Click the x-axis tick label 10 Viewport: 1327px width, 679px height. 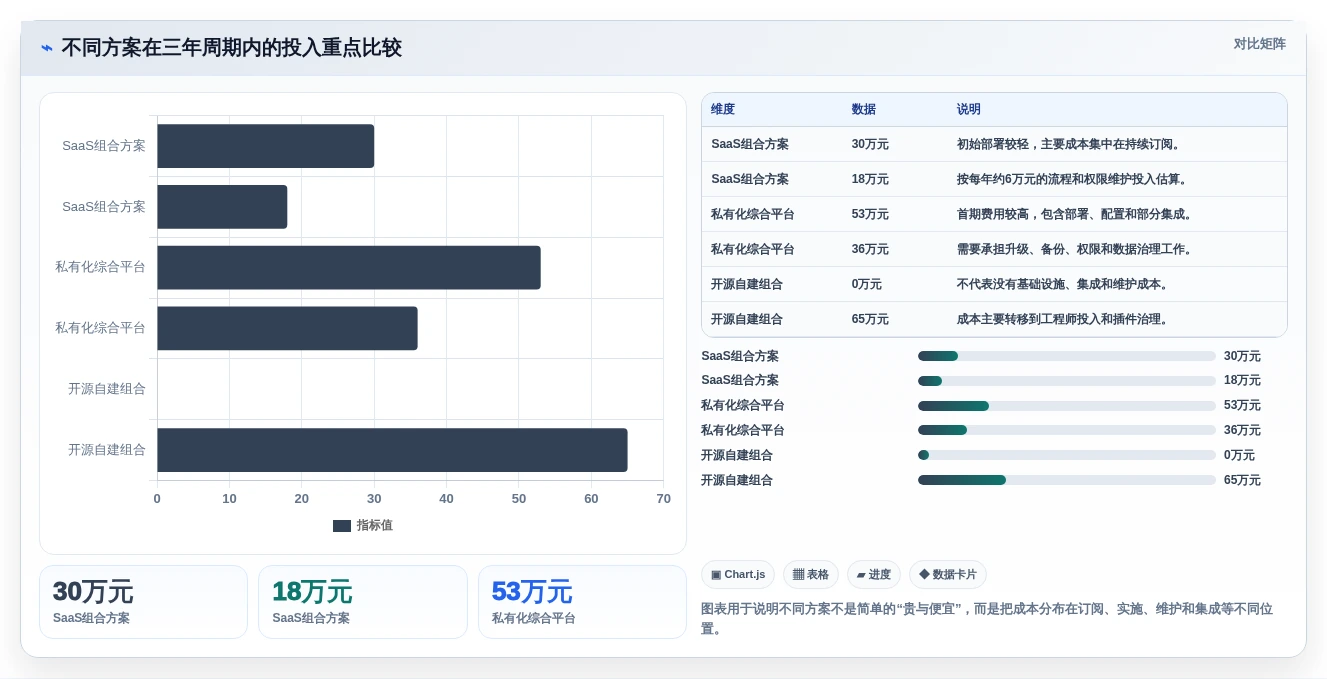[x=229, y=499]
